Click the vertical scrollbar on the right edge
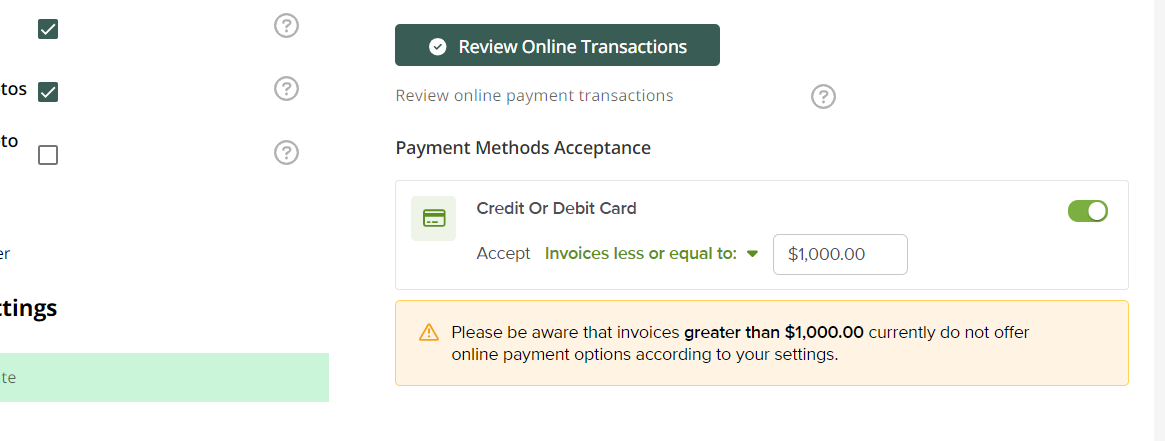Screen dimensions: 1165x441 coord(1158,220)
